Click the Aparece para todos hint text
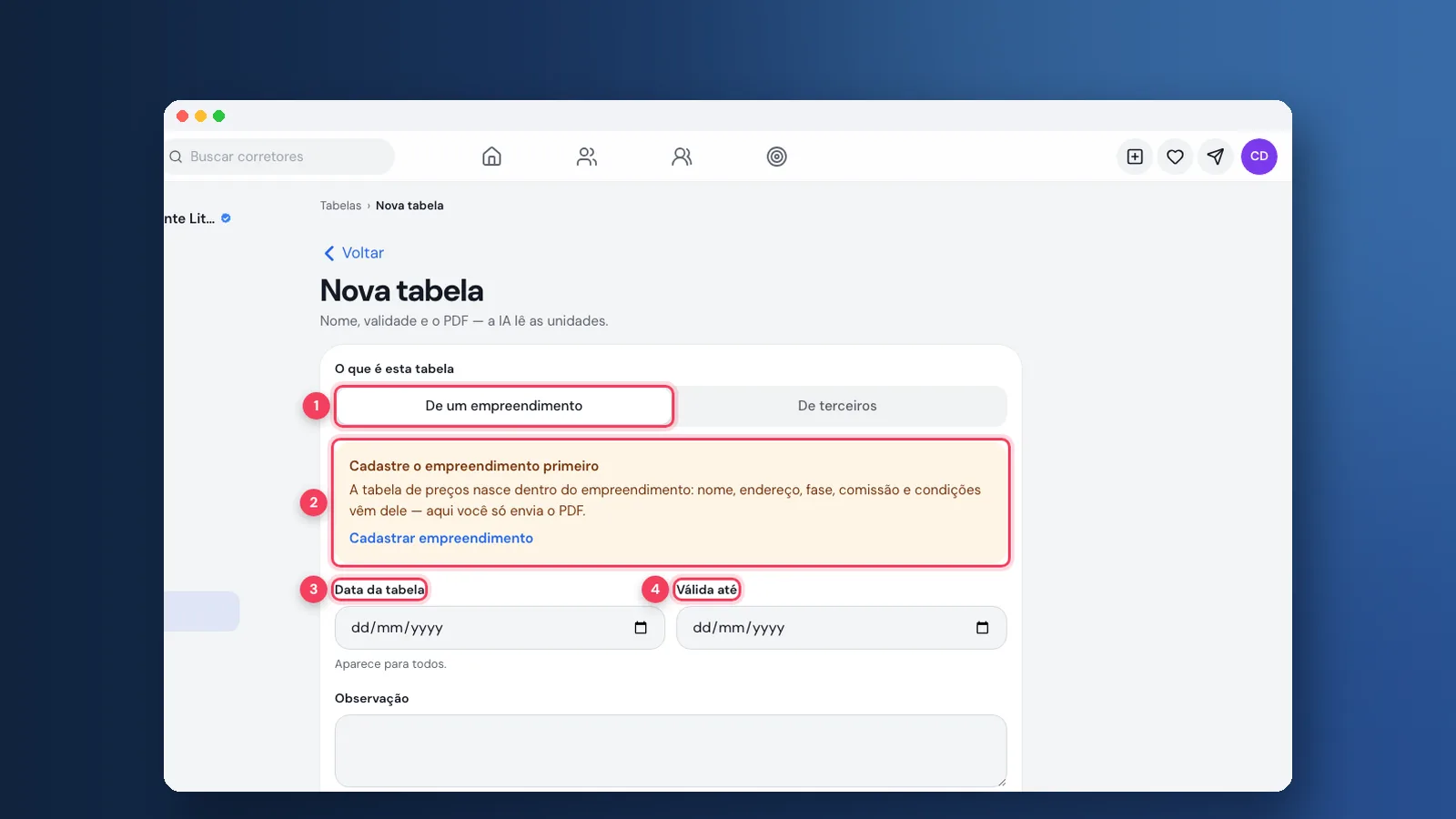The height and width of the screenshot is (819, 1456). point(390,664)
